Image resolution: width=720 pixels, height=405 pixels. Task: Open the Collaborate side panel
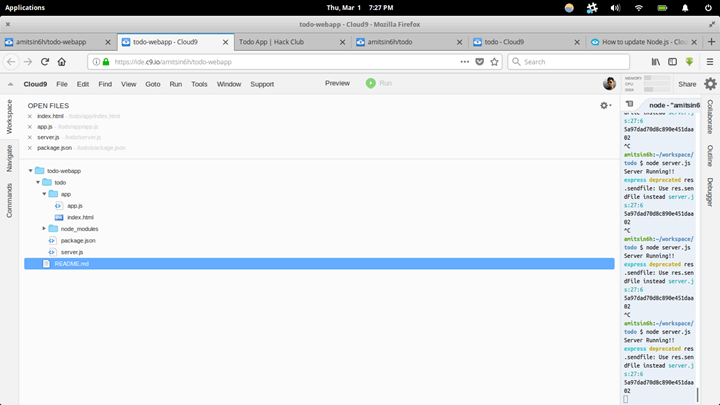pyautogui.click(x=710, y=117)
